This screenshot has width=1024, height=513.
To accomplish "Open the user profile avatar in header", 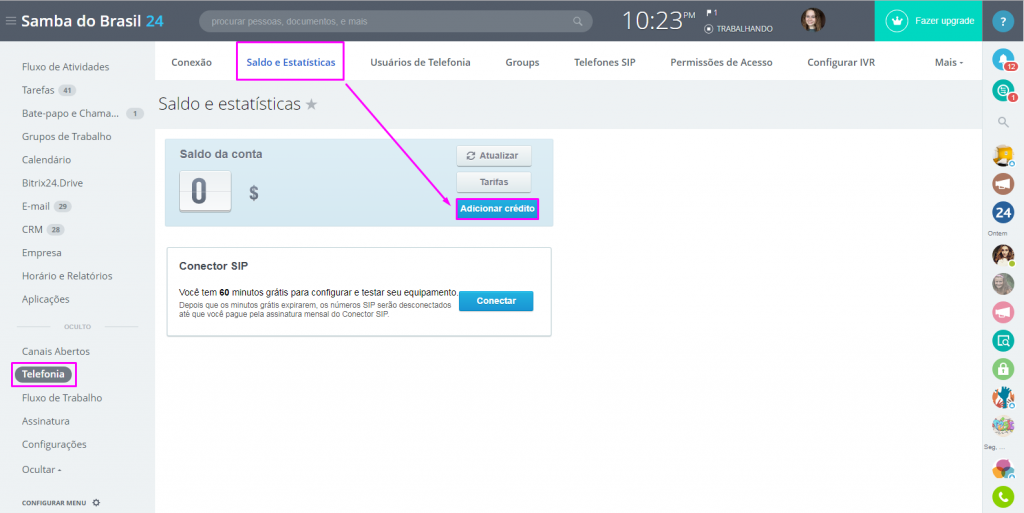I will pyautogui.click(x=813, y=20).
